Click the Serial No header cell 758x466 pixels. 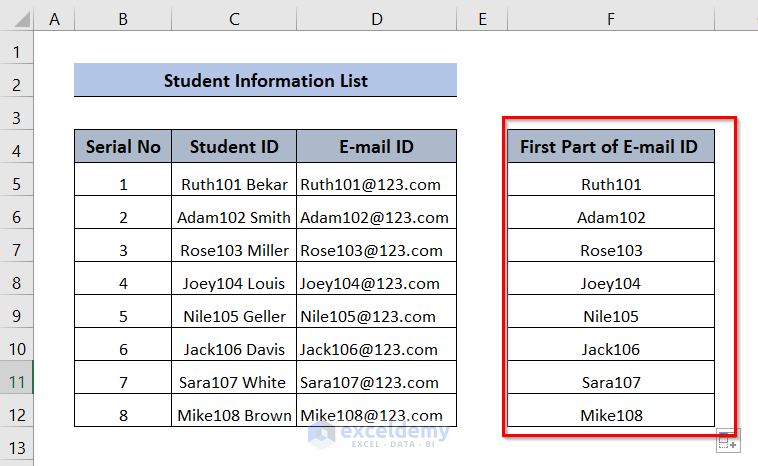click(123, 147)
